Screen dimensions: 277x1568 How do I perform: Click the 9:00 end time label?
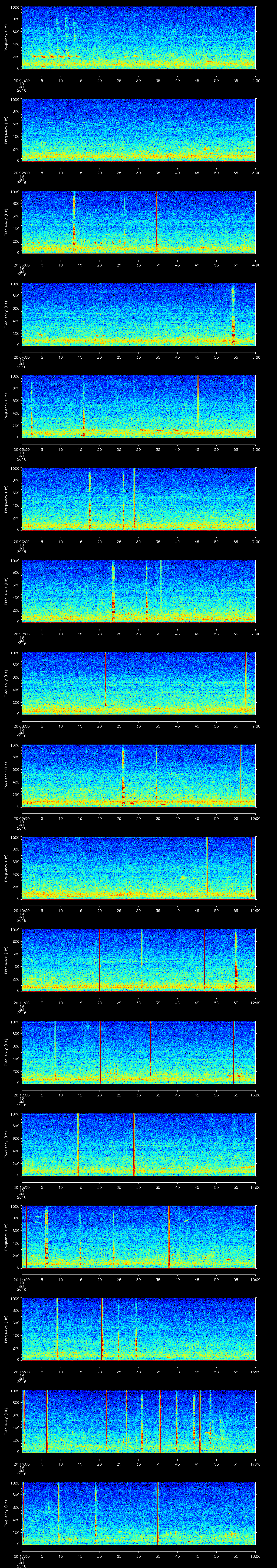256,726
